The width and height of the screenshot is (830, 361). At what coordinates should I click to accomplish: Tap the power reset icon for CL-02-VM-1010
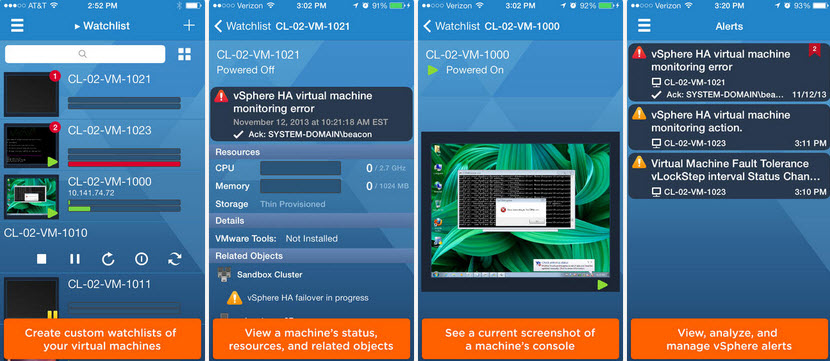click(141, 259)
